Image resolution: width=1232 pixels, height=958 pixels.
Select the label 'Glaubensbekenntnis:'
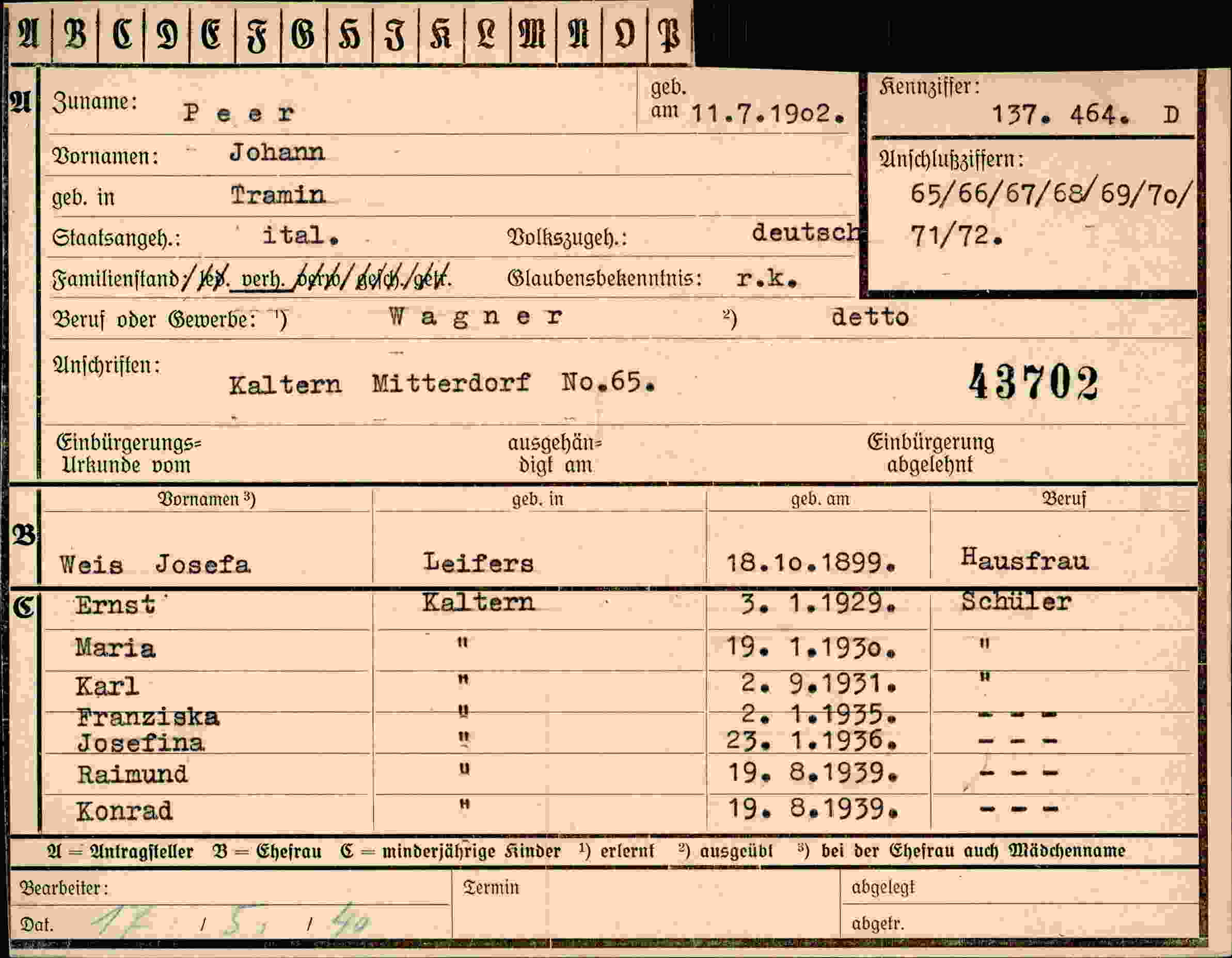coord(605,278)
